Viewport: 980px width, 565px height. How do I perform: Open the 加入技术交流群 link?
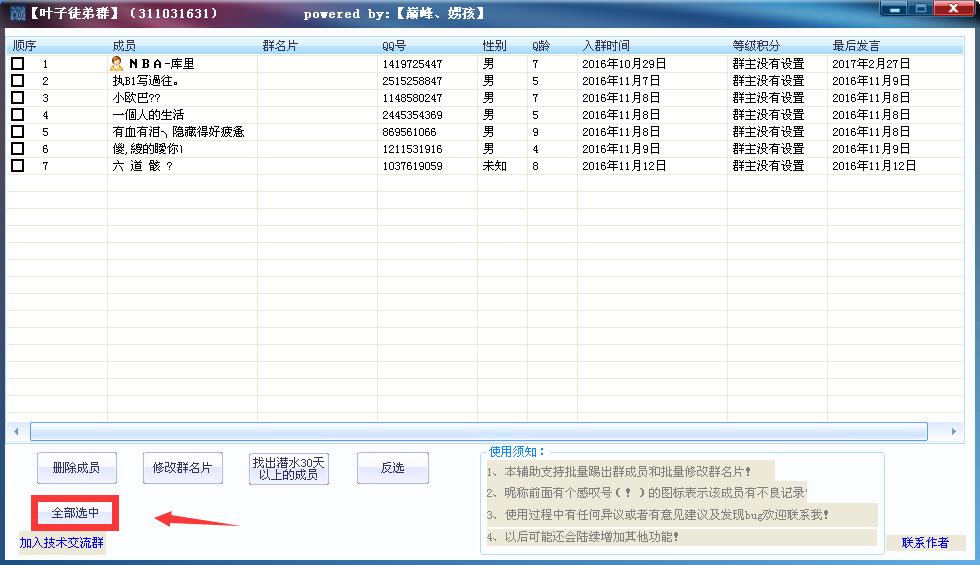point(62,543)
